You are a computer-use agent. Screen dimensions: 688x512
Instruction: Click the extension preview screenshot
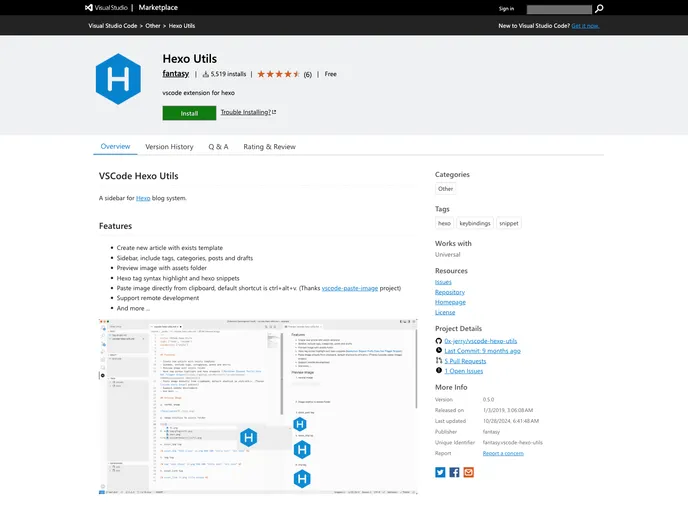(x=258, y=407)
